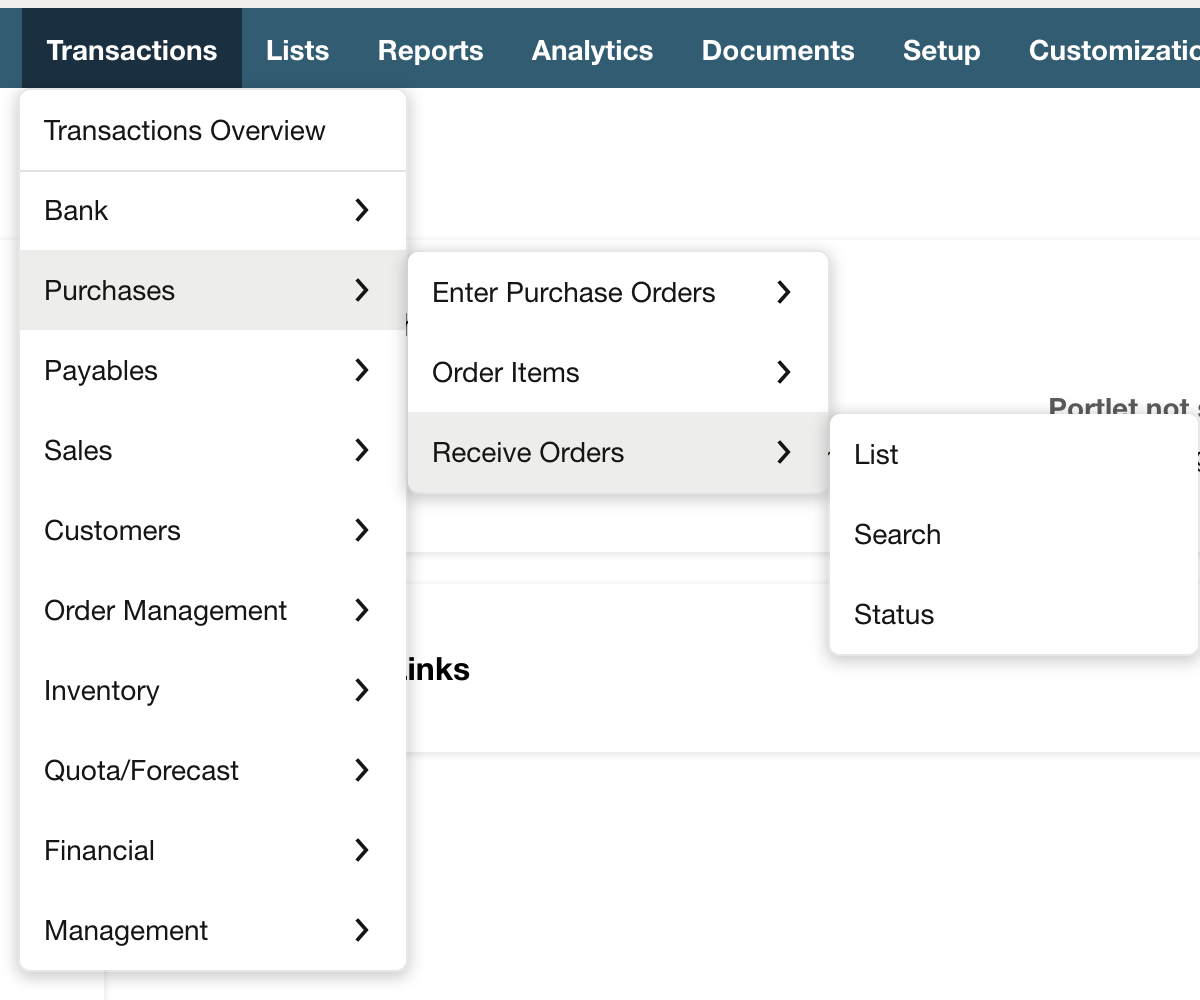Click the chevron next to Customers
Image resolution: width=1200 pixels, height=1000 pixels.
pyautogui.click(x=362, y=530)
